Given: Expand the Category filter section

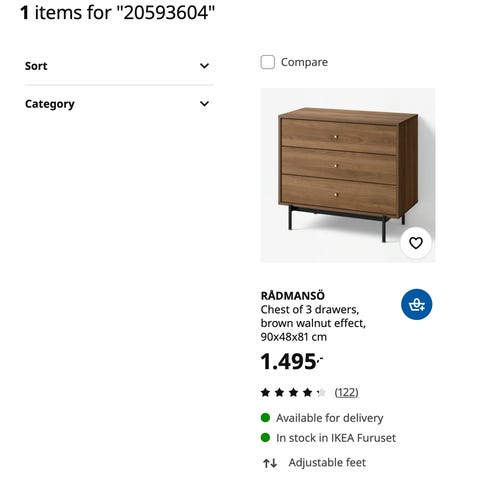Looking at the screenshot, I should point(119,104).
